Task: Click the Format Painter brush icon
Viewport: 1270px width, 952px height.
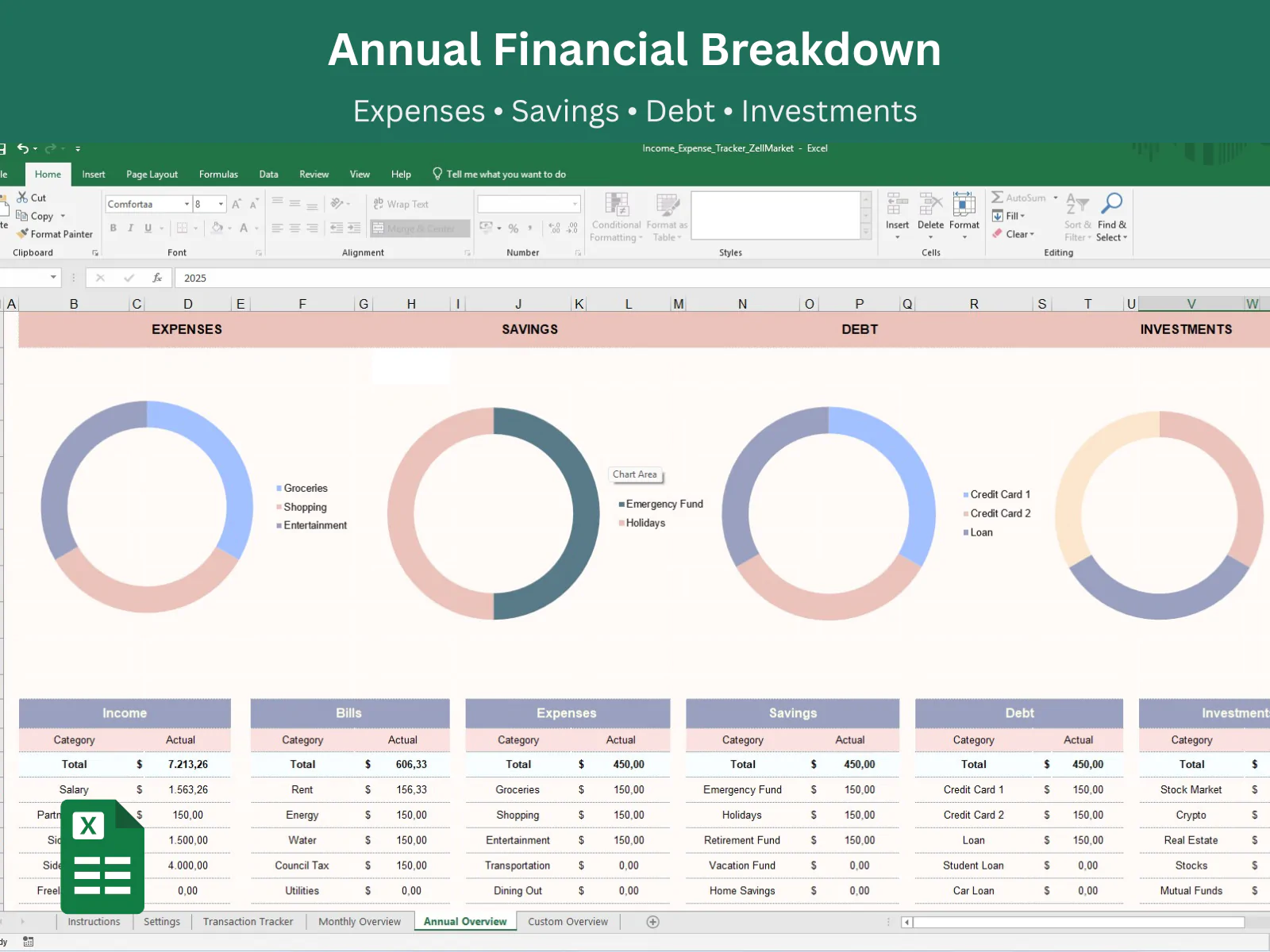Action: [x=23, y=234]
